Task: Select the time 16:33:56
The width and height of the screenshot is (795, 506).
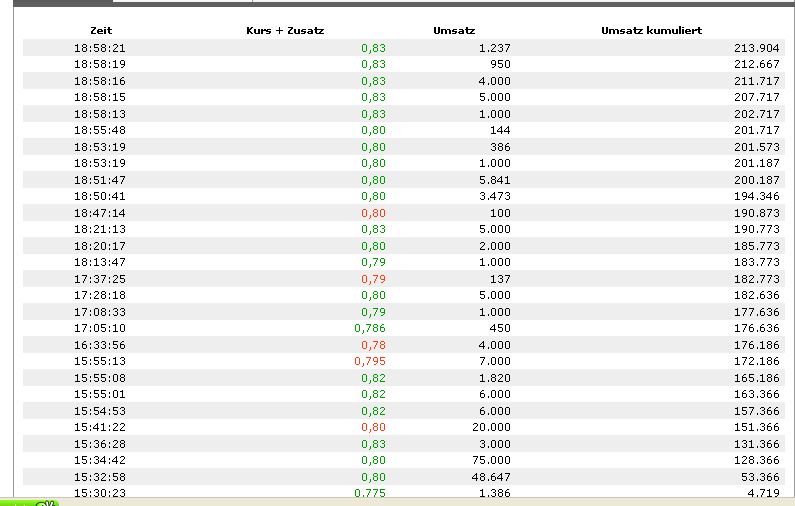Action: tap(100, 344)
